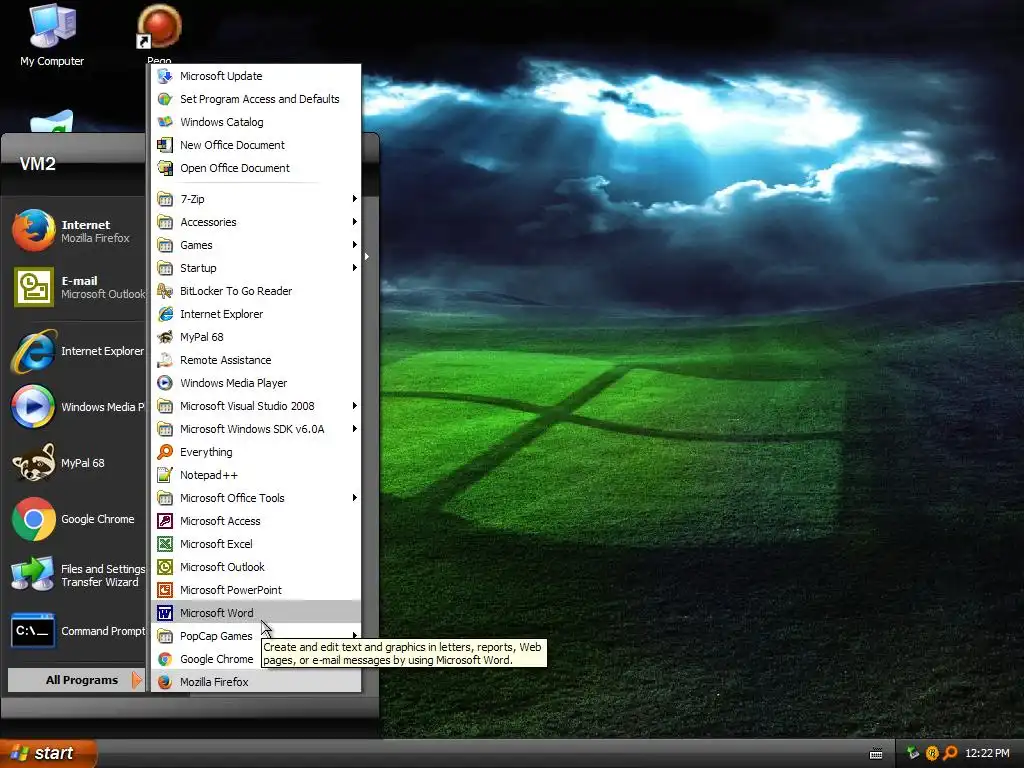Open BitLocker To Go Reader
The height and width of the screenshot is (768, 1024).
click(256, 291)
